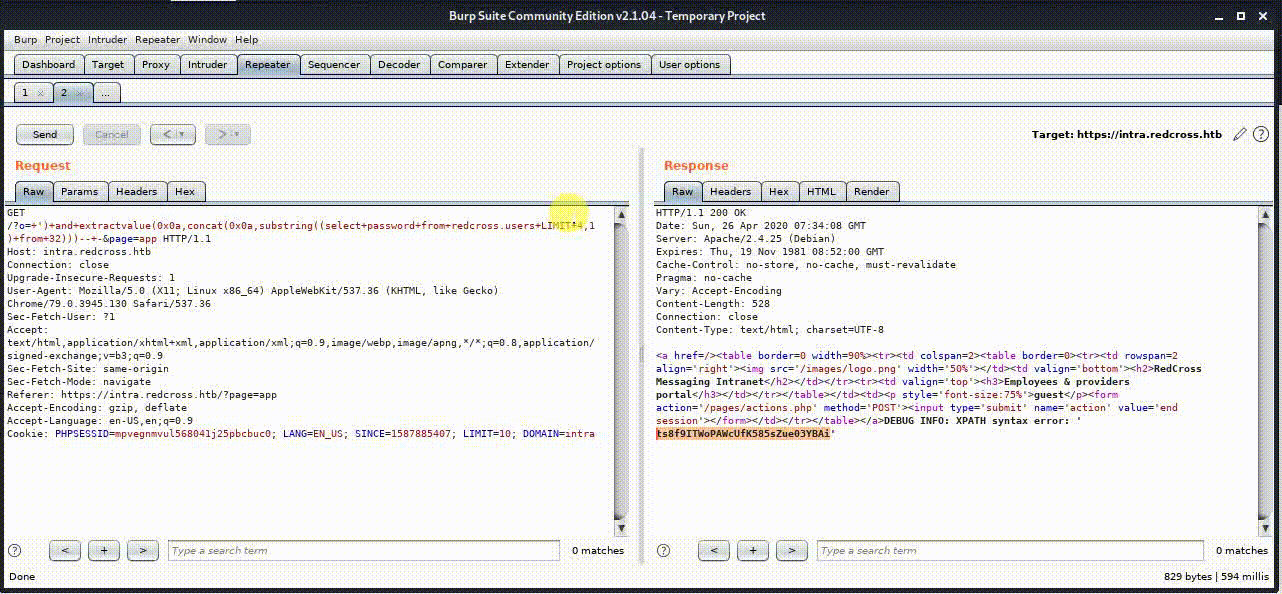The image size is (1282, 594).
Task: Go back to previous request in history
Action: tap(167, 134)
